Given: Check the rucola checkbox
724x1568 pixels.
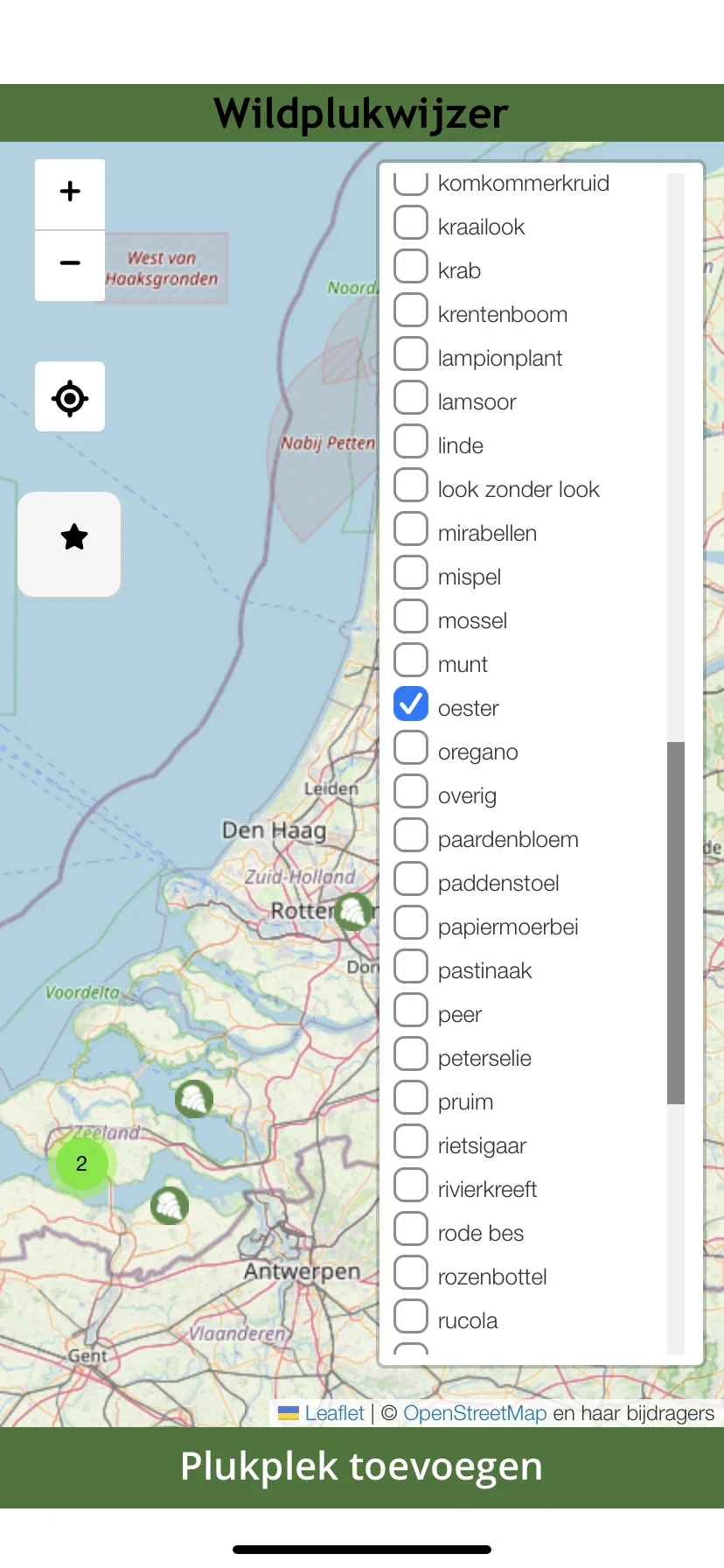Looking at the screenshot, I should point(411,1316).
